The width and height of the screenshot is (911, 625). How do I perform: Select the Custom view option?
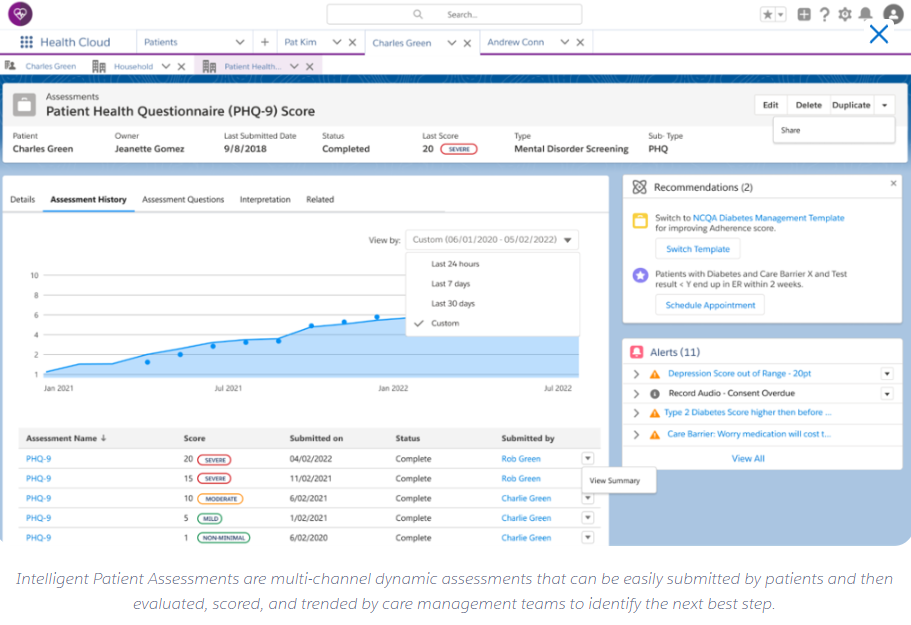click(x=445, y=323)
